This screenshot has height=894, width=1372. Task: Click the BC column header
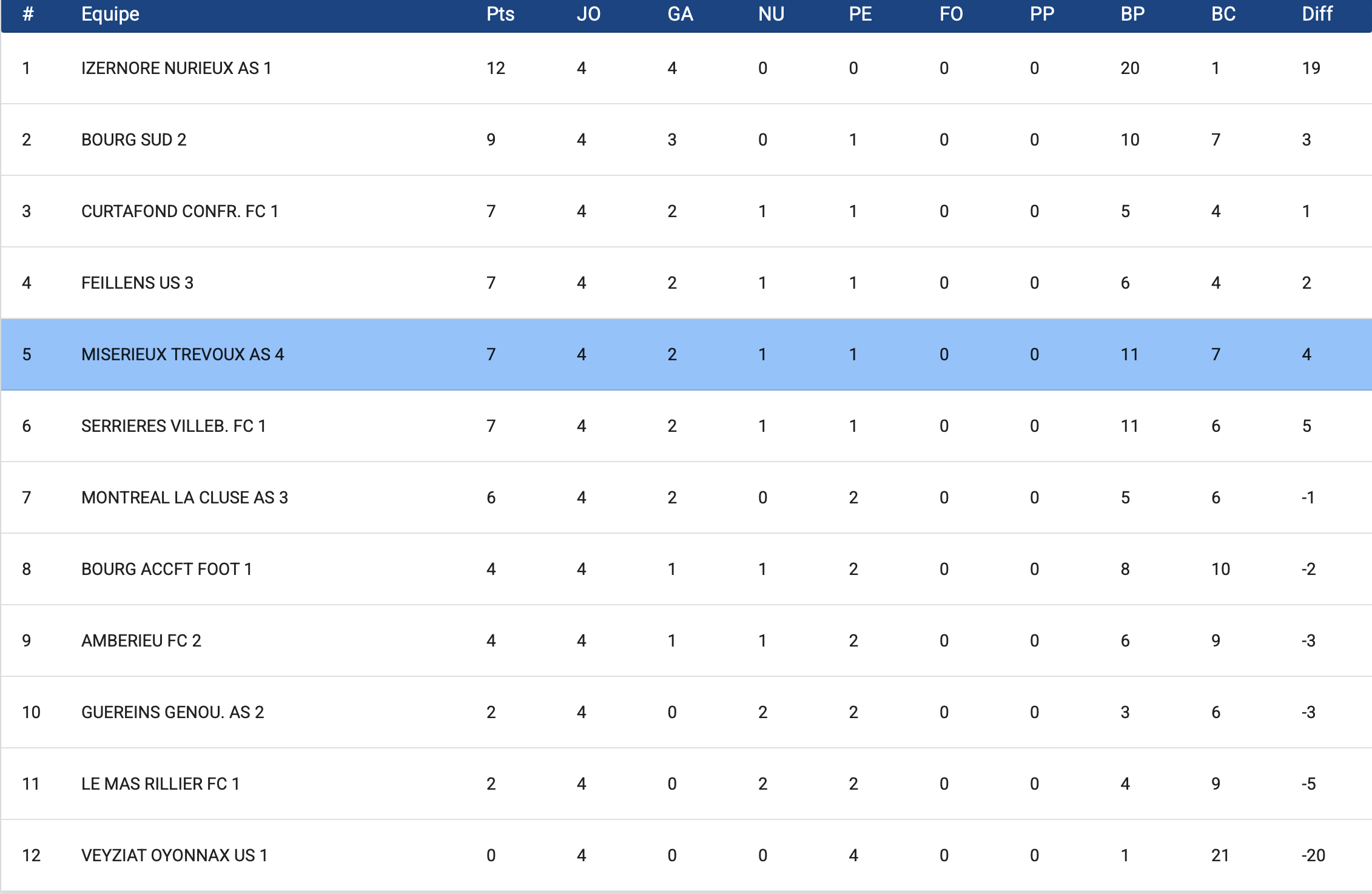[x=1223, y=14]
